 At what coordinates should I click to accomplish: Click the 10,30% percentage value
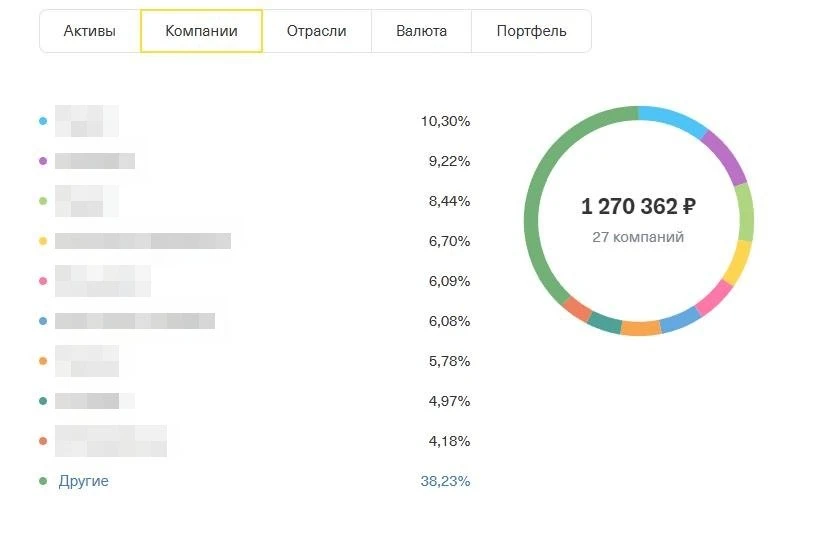445,121
